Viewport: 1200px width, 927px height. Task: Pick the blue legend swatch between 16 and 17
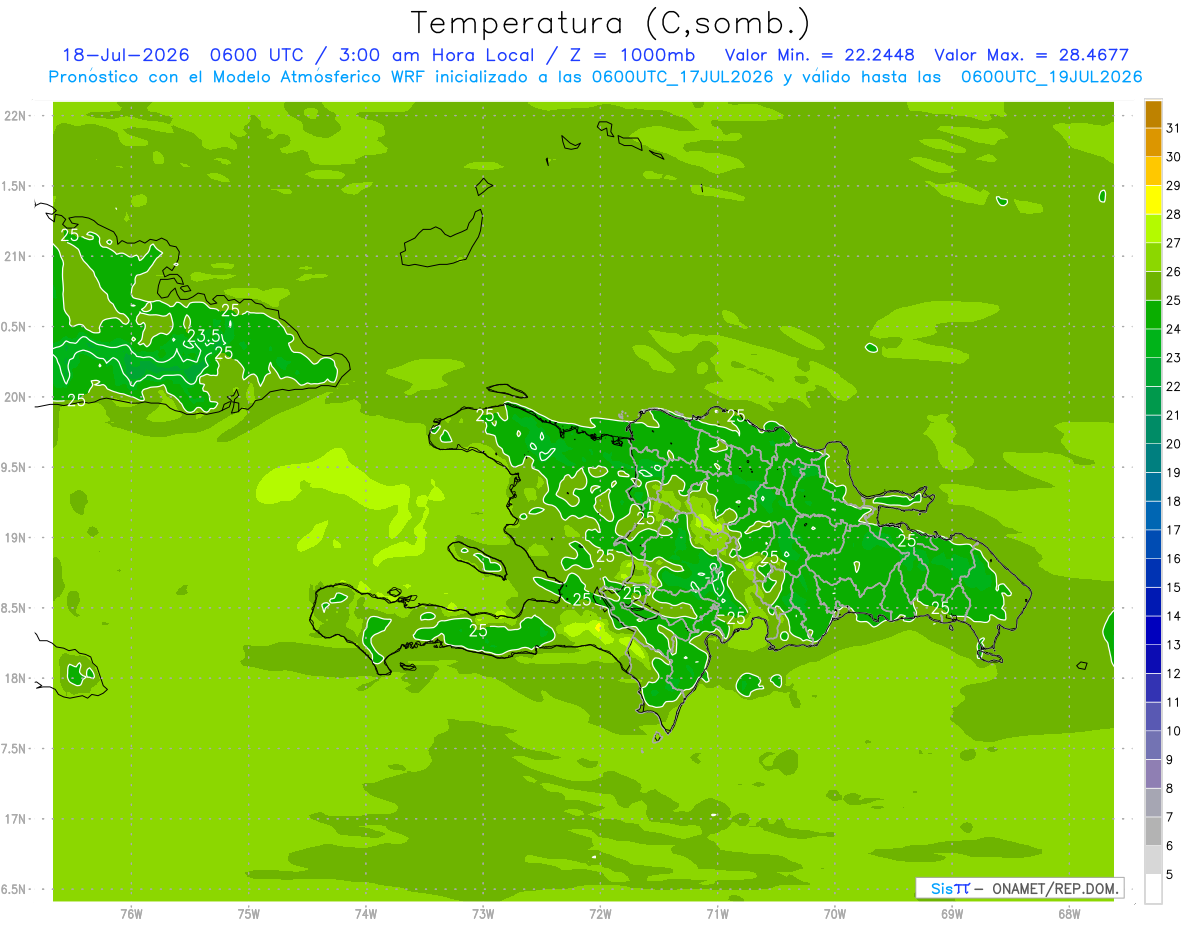point(1154,544)
